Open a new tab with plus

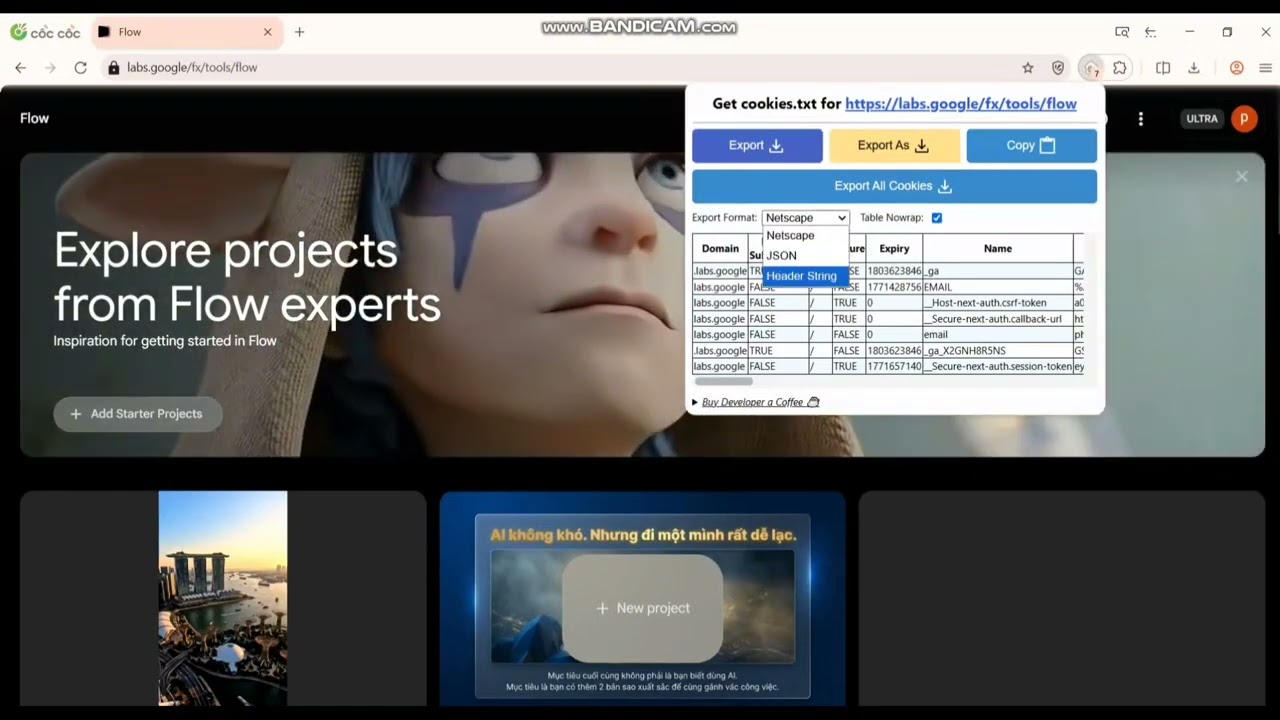point(299,32)
